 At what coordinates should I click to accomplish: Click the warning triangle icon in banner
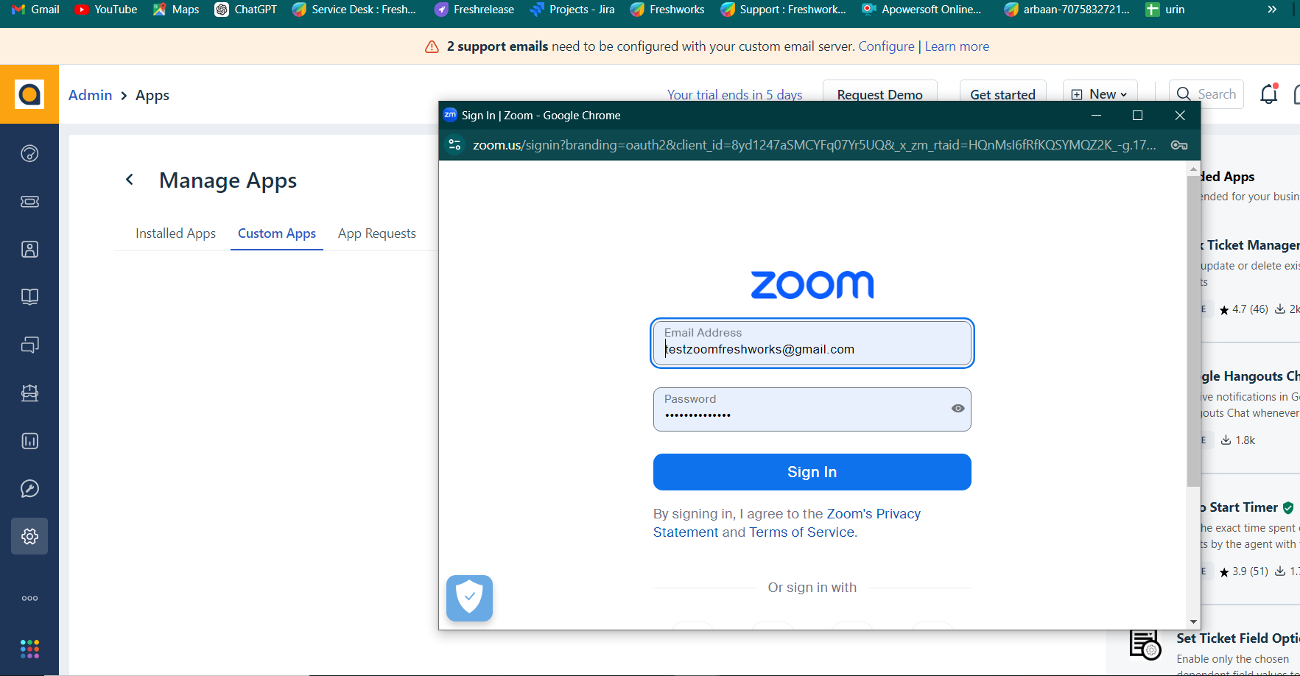(x=432, y=47)
